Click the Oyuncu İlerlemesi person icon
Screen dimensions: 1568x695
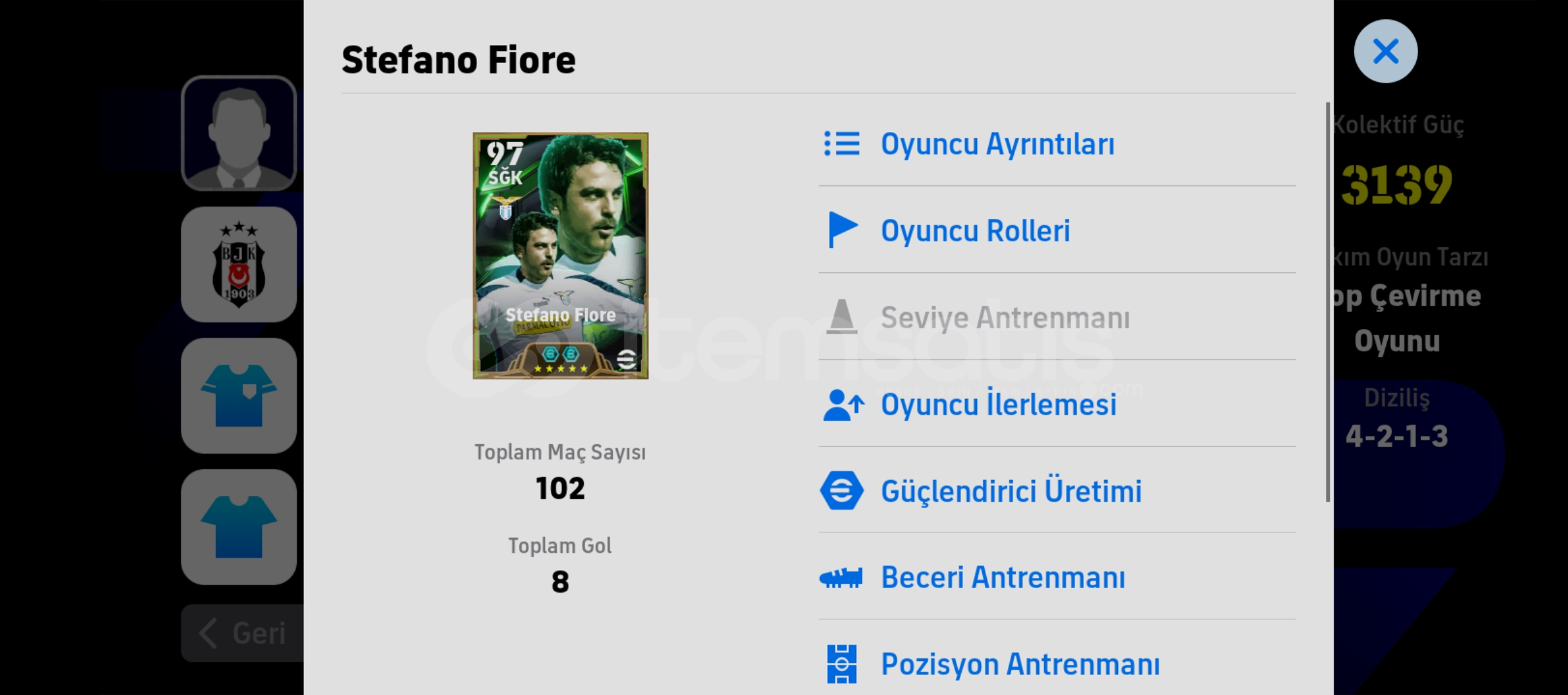843,405
